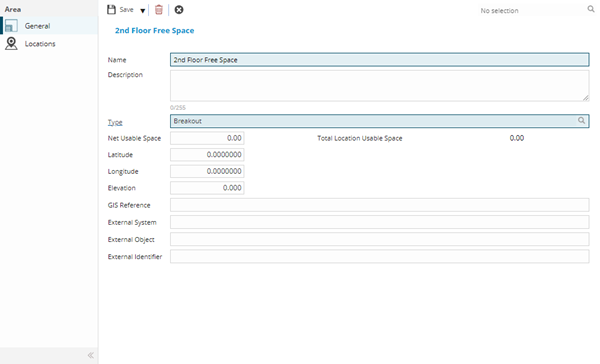Click the Elevation input field

207,188
